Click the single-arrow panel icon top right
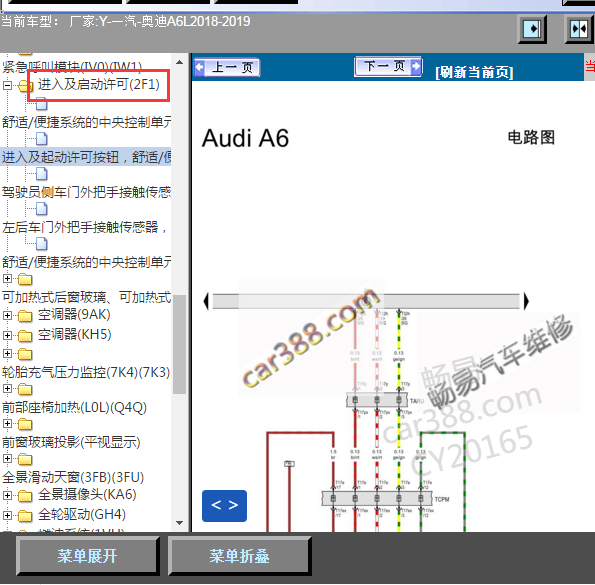This screenshot has width=595, height=585. [532, 29]
